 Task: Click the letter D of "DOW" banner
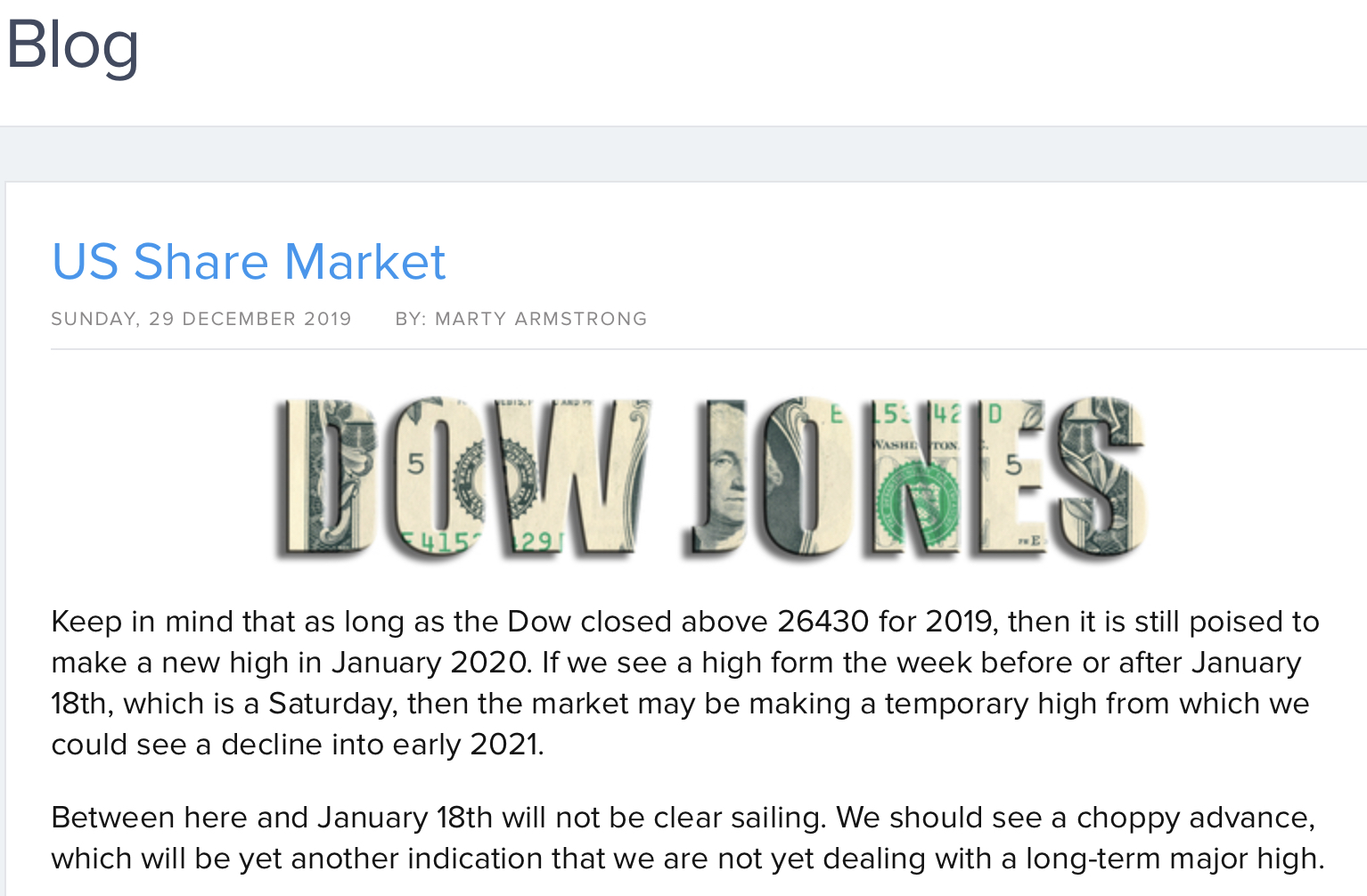pos(325,477)
